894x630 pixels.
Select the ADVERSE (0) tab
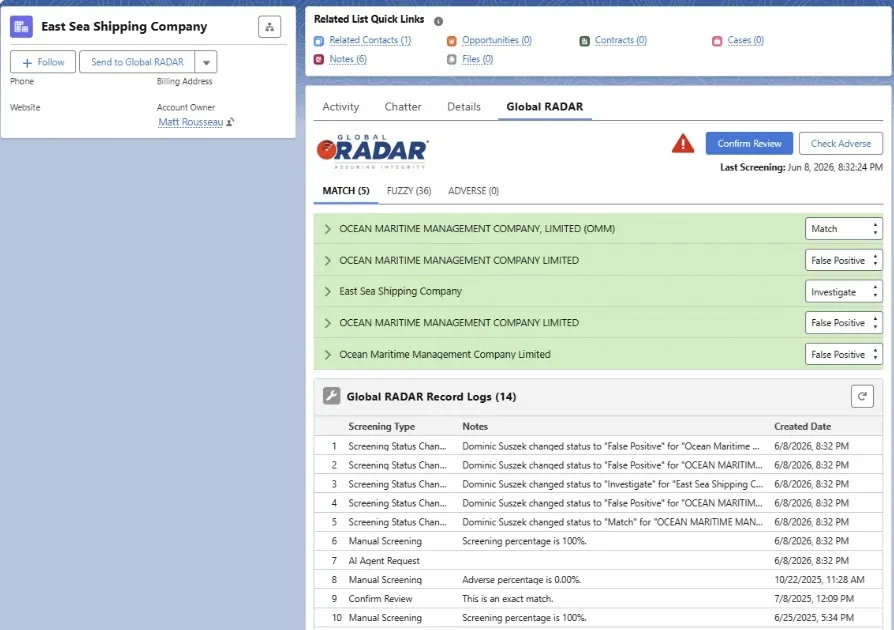pyautogui.click(x=473, y=190)
